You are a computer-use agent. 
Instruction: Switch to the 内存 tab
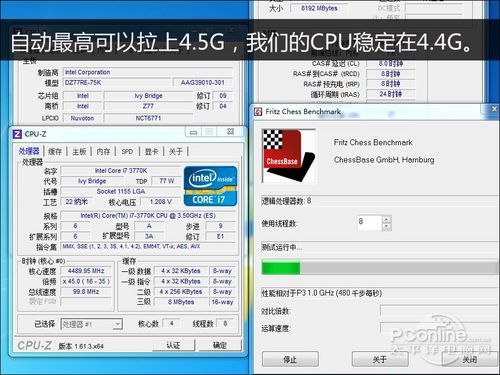(103, 152)
